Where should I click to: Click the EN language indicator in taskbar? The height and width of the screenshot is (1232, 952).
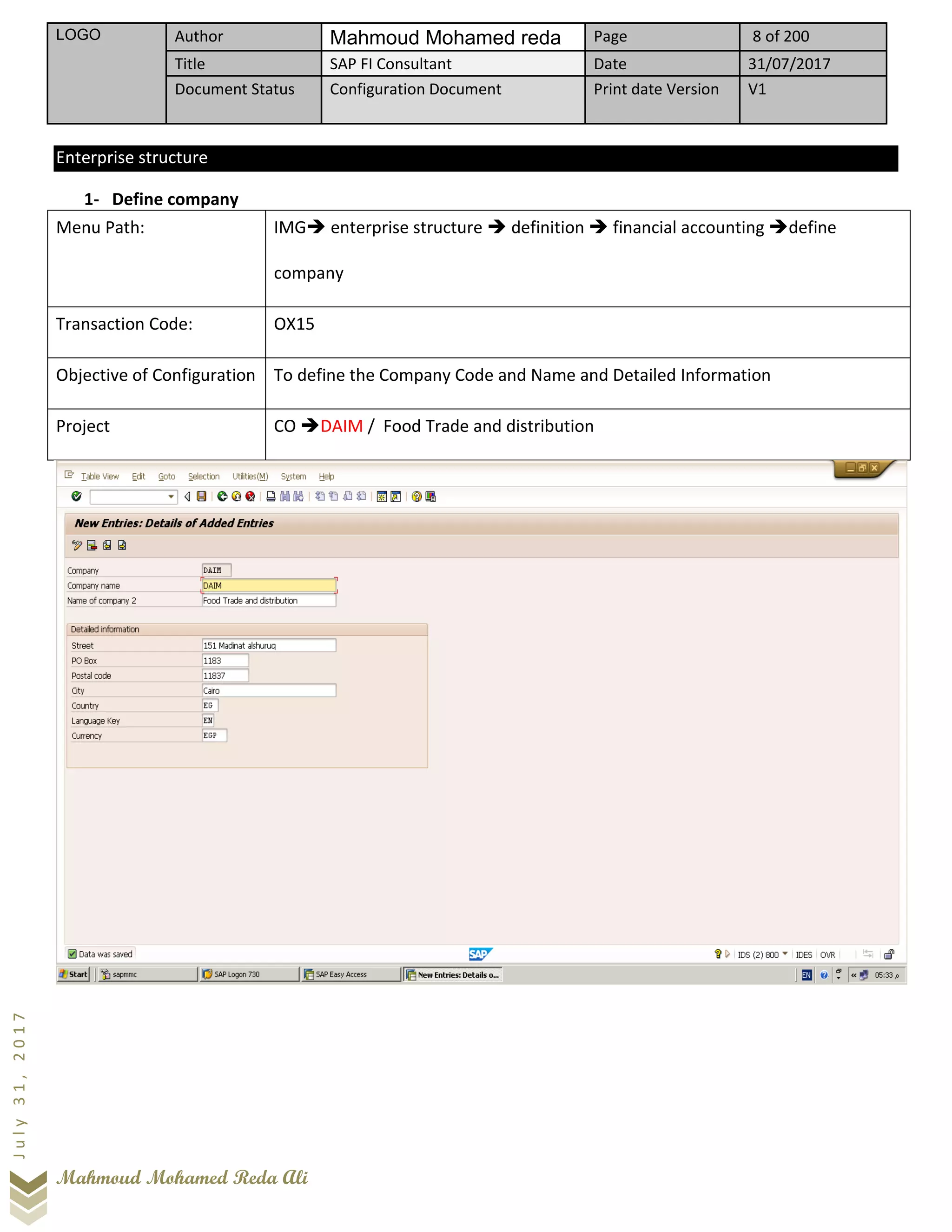(807, 975)
